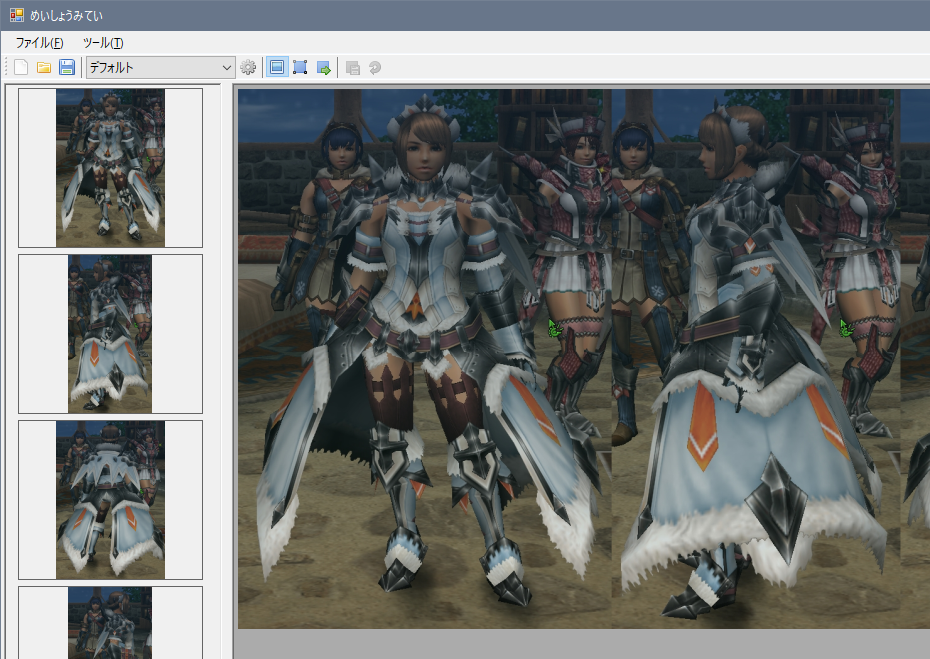930x659 pixels.
Task: Click the blue floppy save icon
Action: point(67,68)
